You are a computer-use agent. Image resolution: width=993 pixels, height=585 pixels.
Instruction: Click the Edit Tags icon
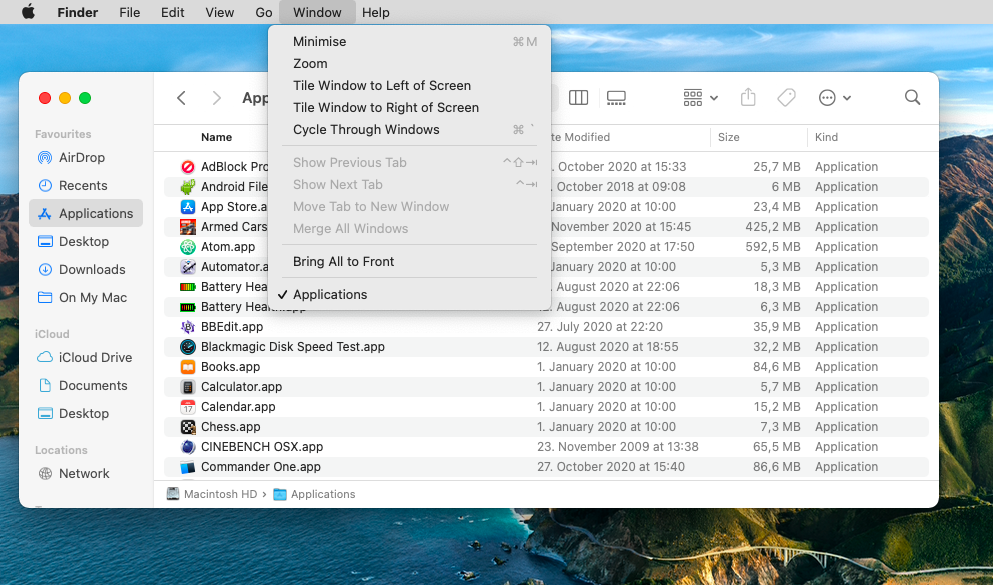(x=786, y=98)
